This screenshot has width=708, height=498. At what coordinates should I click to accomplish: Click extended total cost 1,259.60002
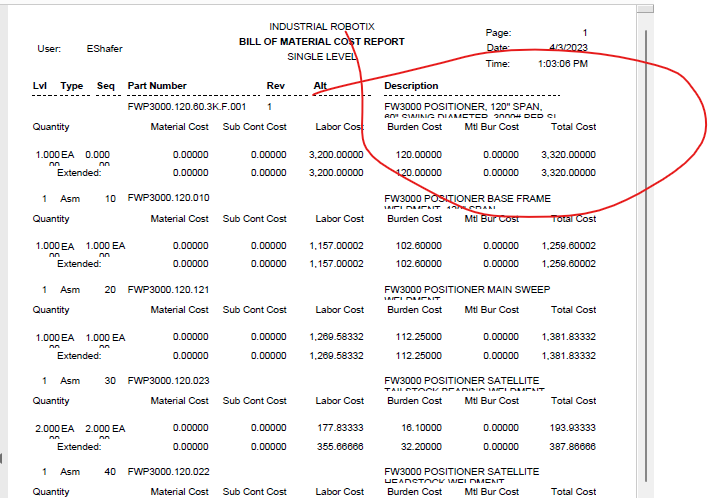pos(568,264)
